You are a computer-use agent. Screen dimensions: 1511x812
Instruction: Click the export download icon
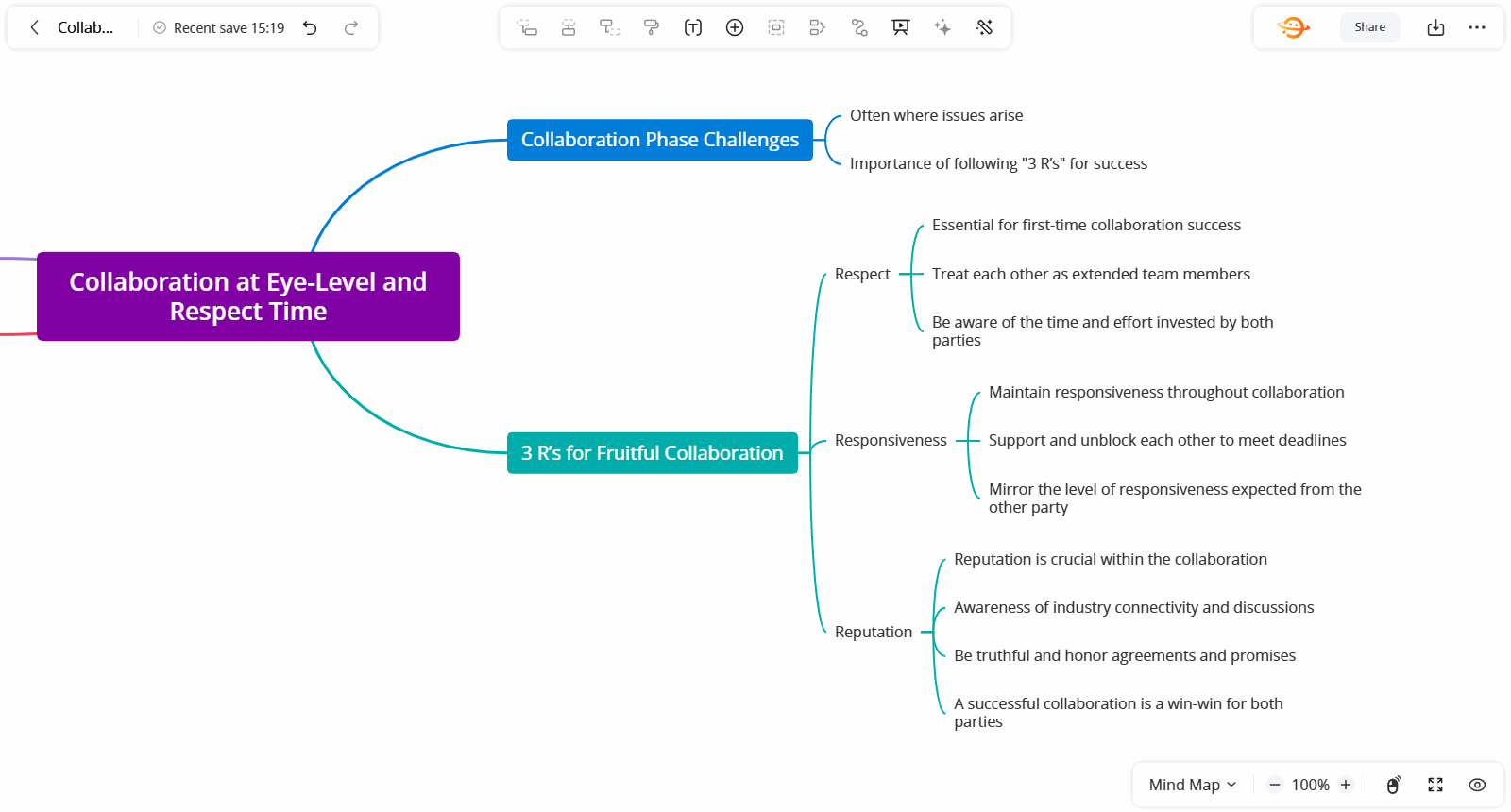[1435, 27]
